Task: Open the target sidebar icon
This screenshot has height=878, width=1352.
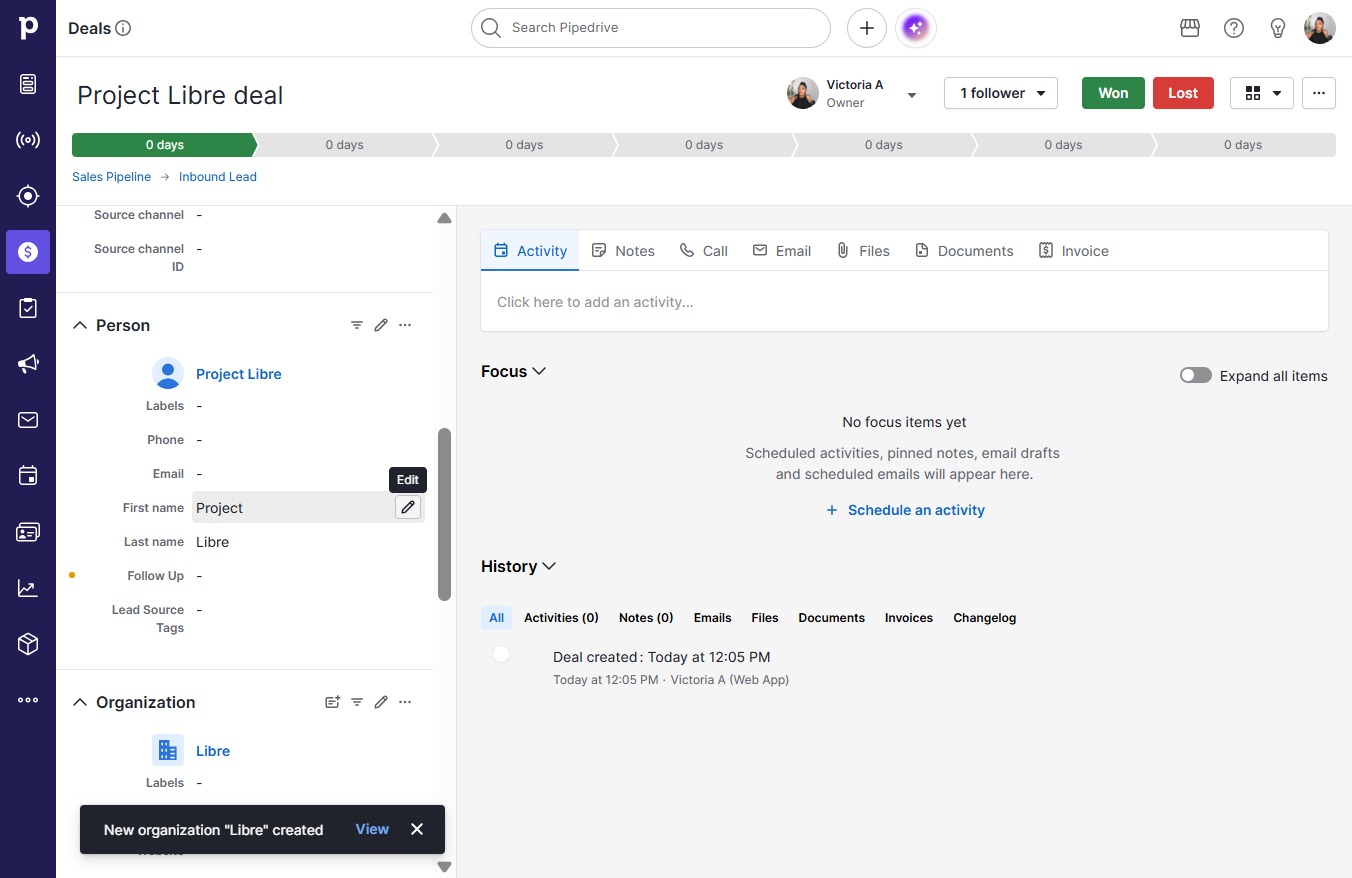Action: pyautogui.click(x=28, y=196)
